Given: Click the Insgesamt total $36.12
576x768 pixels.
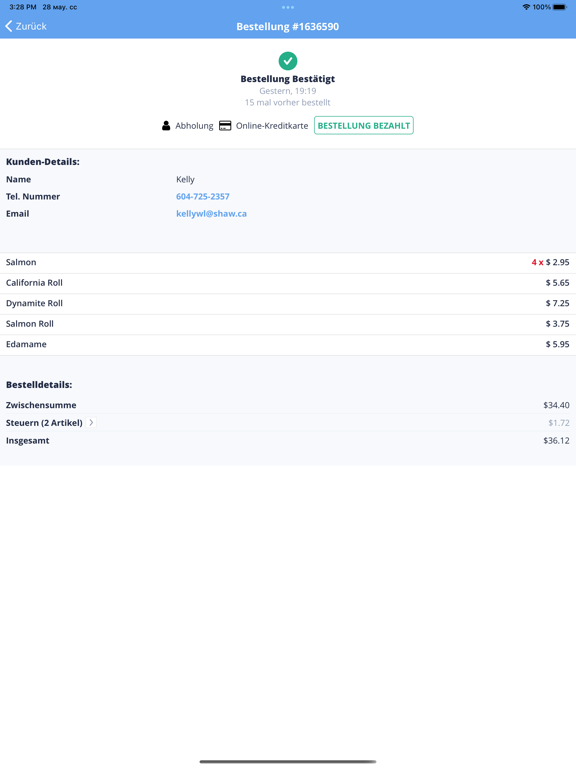Looking at the screenshot, I should pos(556,440).
